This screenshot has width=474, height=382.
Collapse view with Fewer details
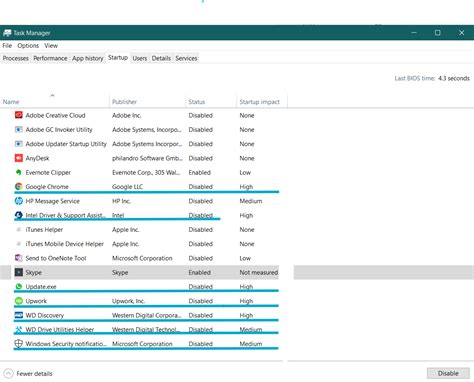(29, 373)
